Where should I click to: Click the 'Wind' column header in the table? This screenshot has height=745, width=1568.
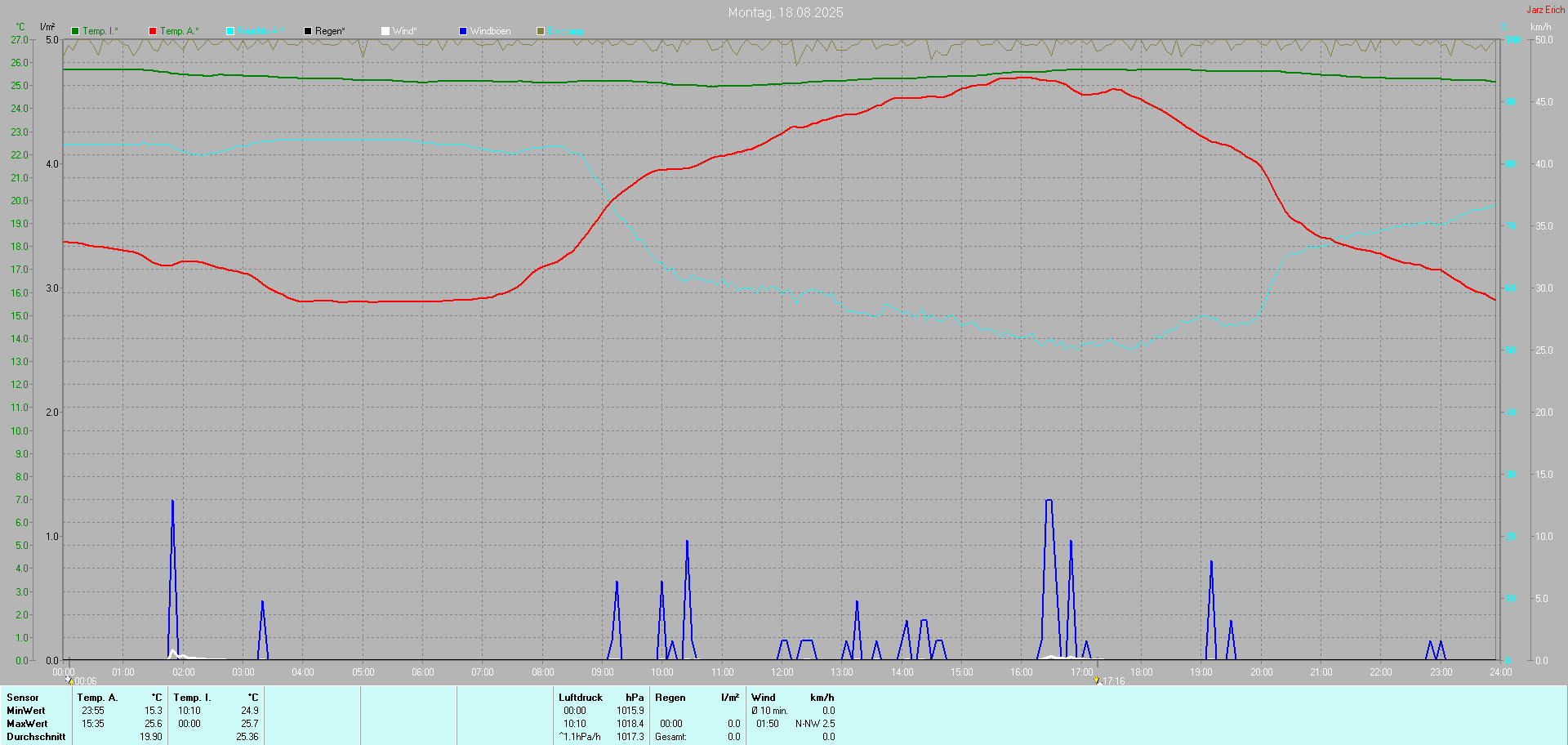[x=764, y=698]
